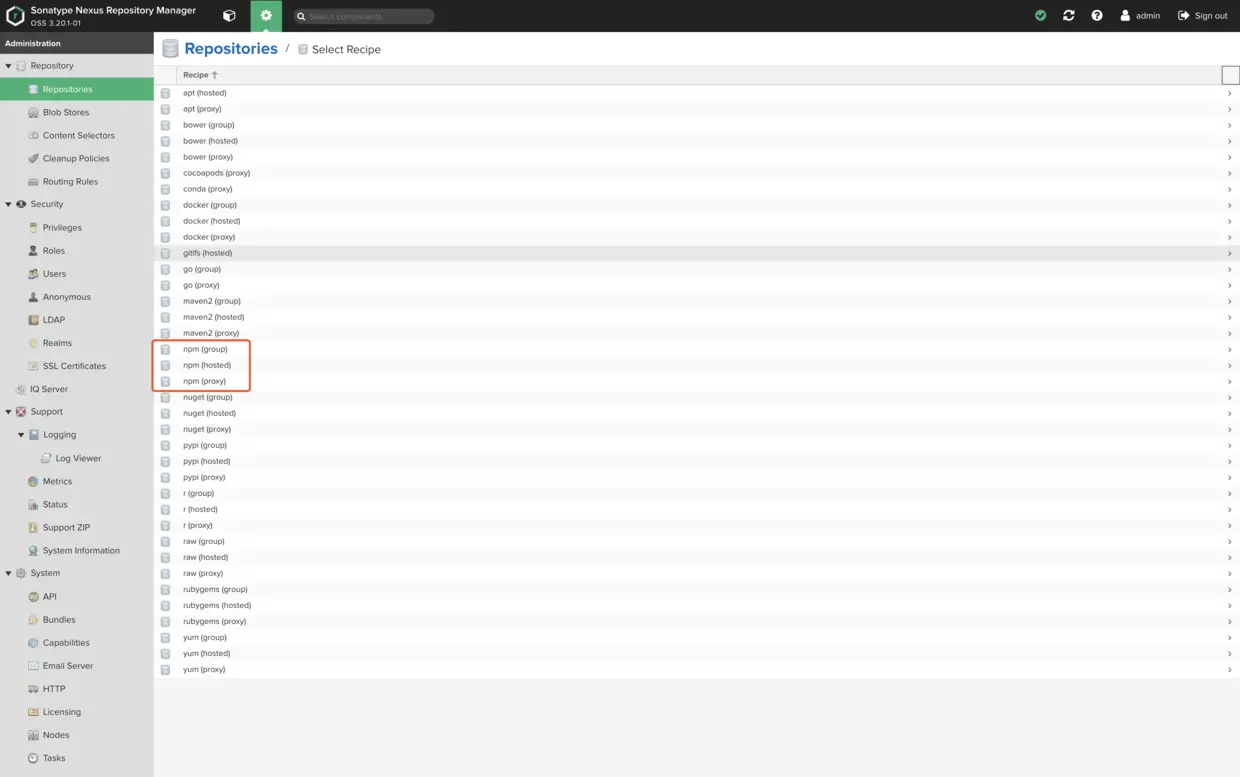
Task: Select the raw (hosted) recipe
Action: coord(697,557)
